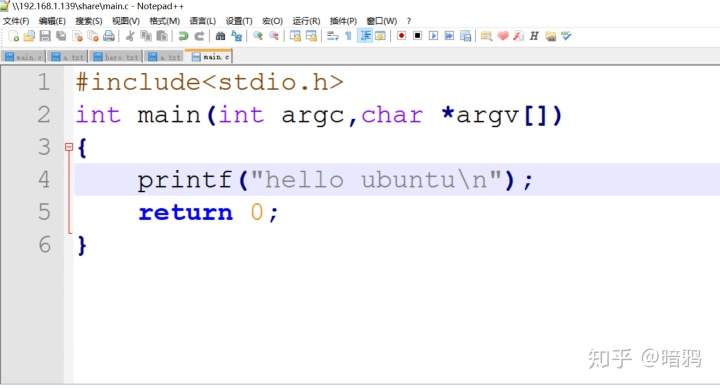The height and width of the screenshot is (388, 720).
Task: Select the active orange-topped main.c tab
Action: point(210,56)
